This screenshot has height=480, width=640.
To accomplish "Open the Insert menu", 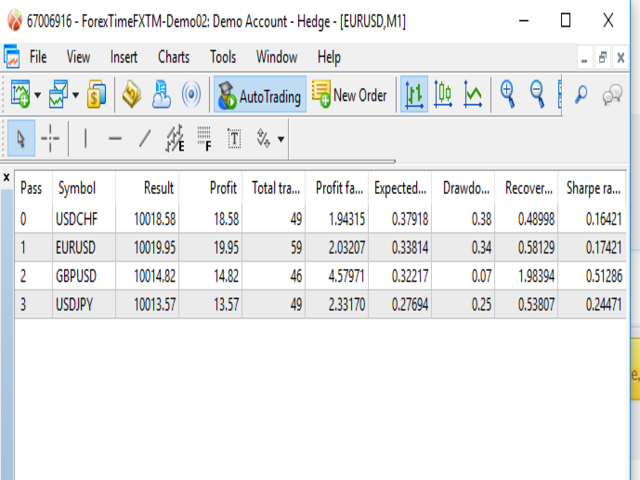I will click(x=124, y=57).
